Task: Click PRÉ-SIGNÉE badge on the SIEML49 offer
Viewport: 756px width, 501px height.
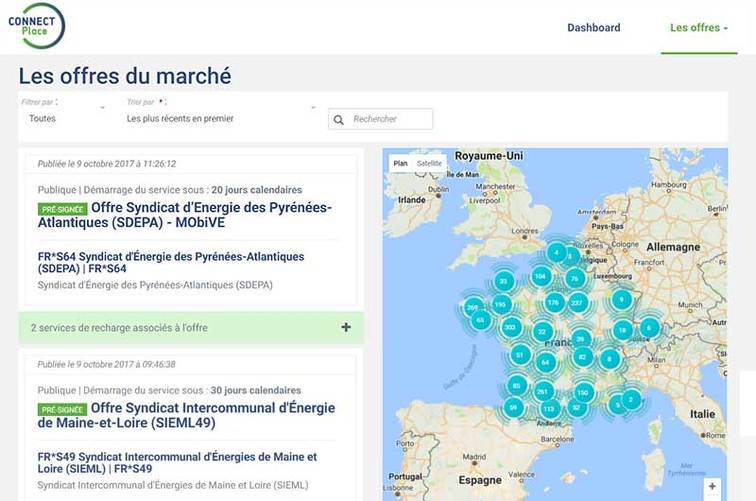Action: pyautogui.click(x=63, y=409)
